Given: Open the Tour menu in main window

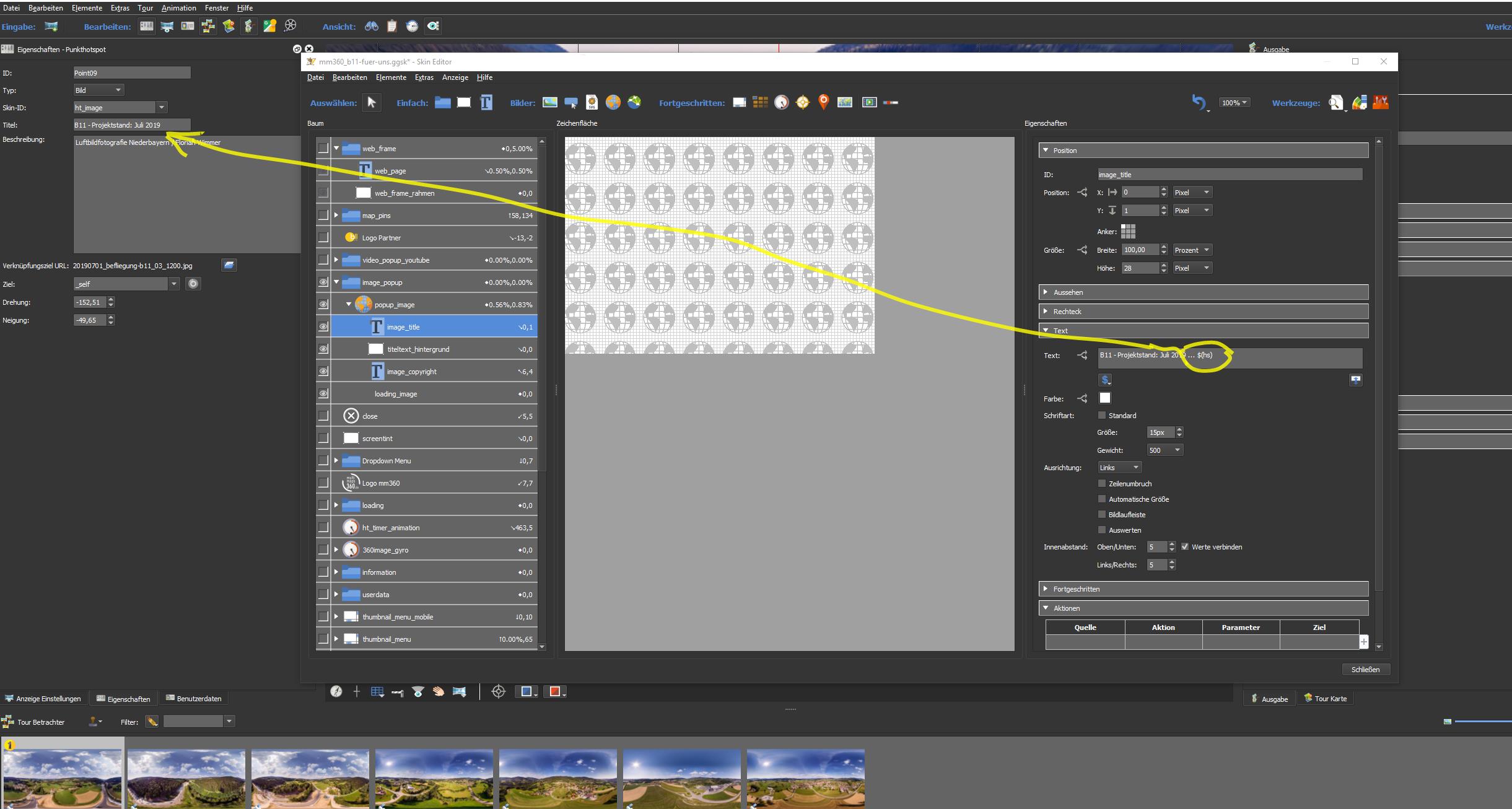Looking at the screenshot, I should (145, 8).
